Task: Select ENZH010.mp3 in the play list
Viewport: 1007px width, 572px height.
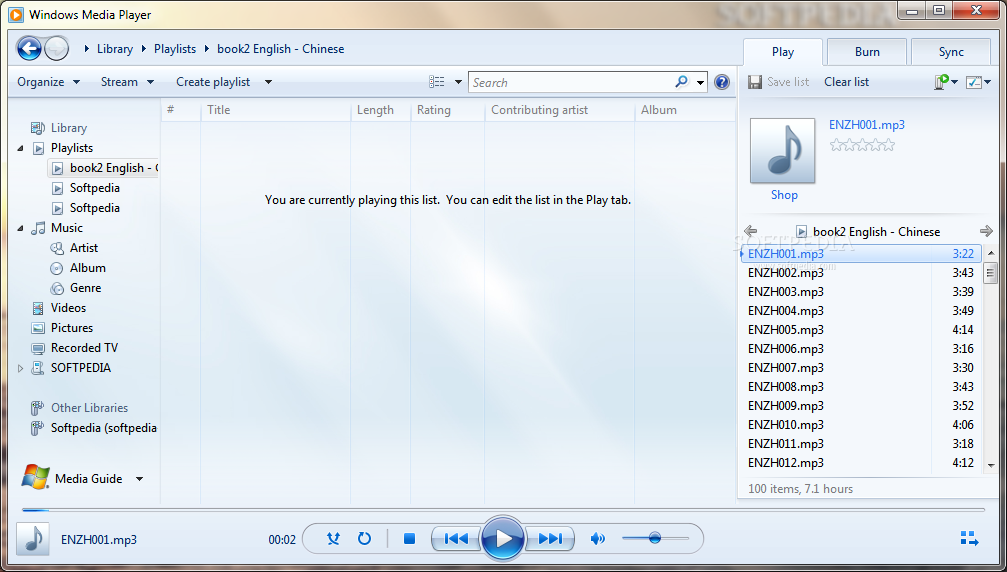Action: pyautogui.click(x=861, y=424)
